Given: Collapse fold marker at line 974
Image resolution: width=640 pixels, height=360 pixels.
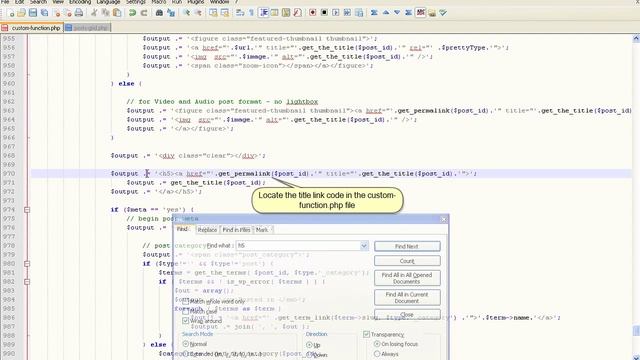Looking at the screenshot, I should click(x=27, y=210).
